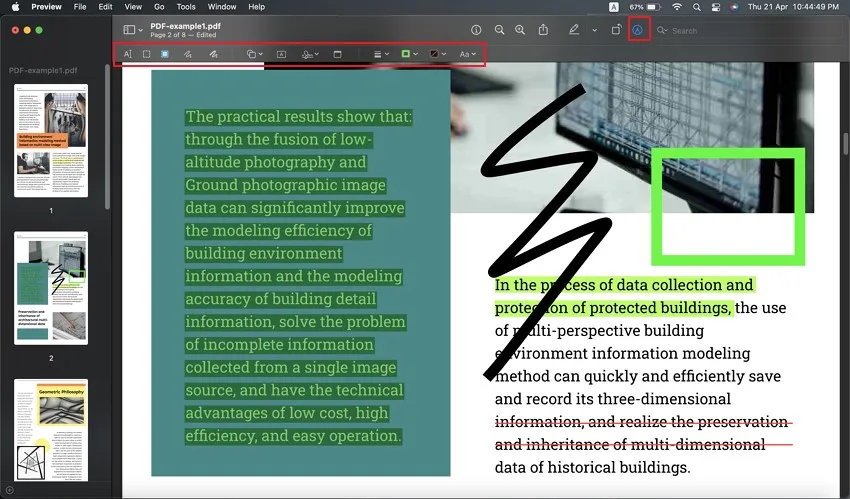Screen dimensions: 850x499
Task: Add a Note annotation
Action: 337,54
